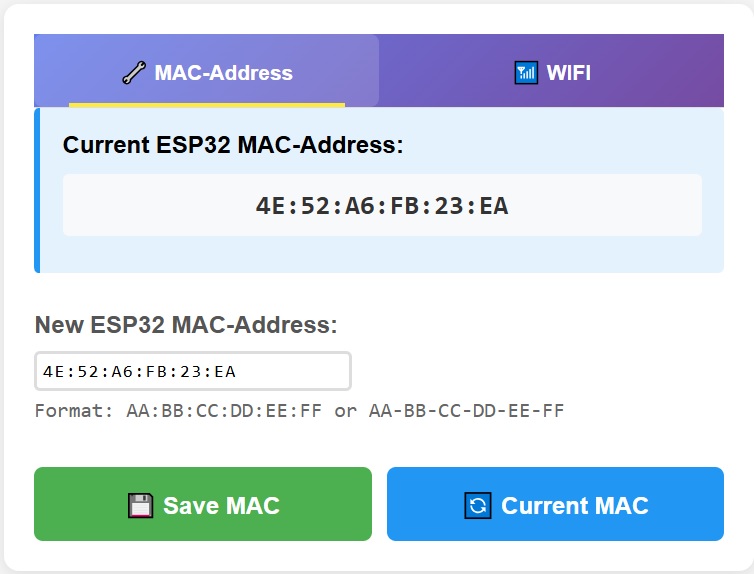Viewport: 754px width, 574px height.
Task: Click the AA-BB-CC-DD-EE-FF dash format example
Action: click(x=467, y=411)
